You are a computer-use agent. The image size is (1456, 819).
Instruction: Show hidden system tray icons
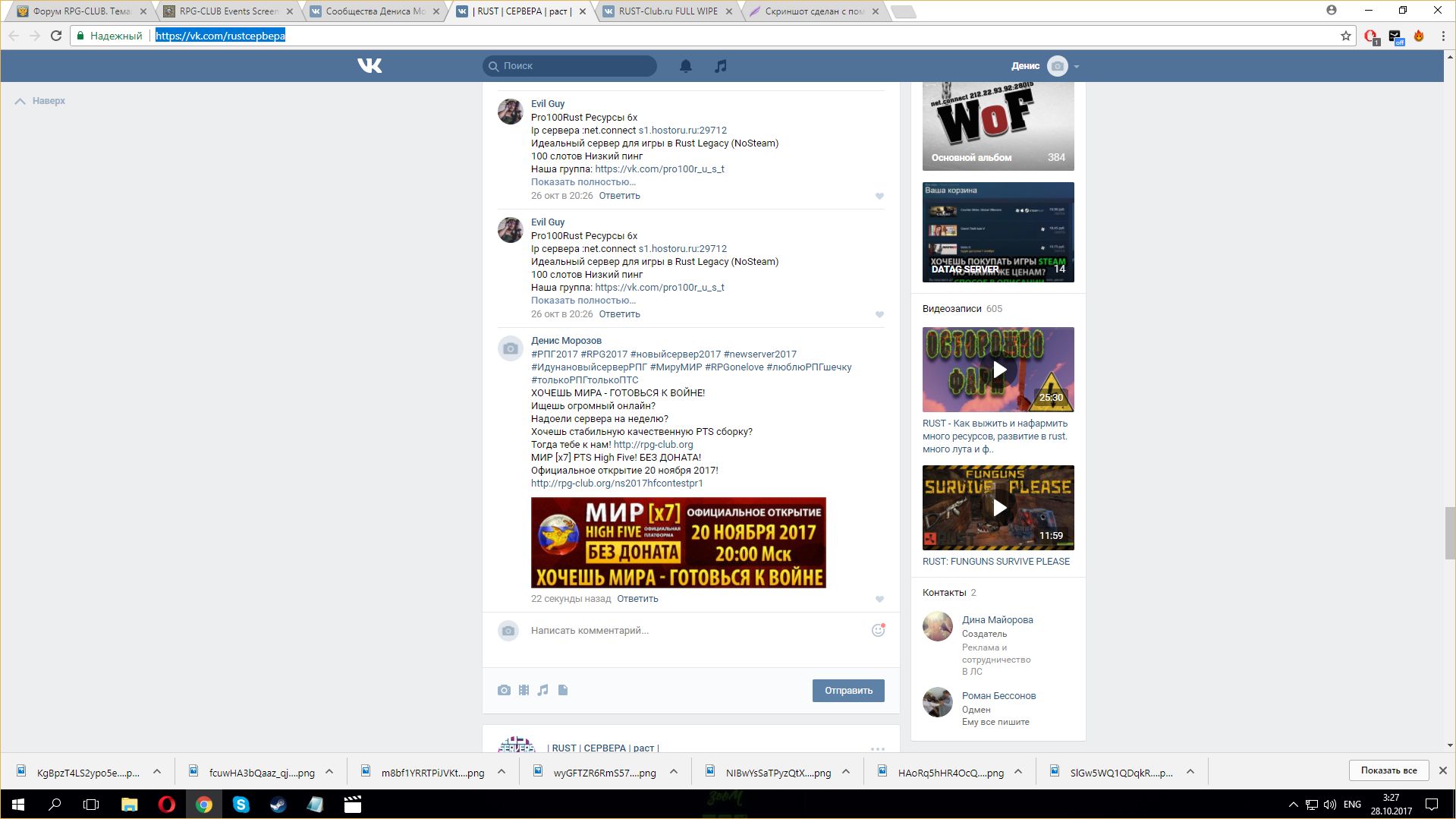[x=1294, y=805]
